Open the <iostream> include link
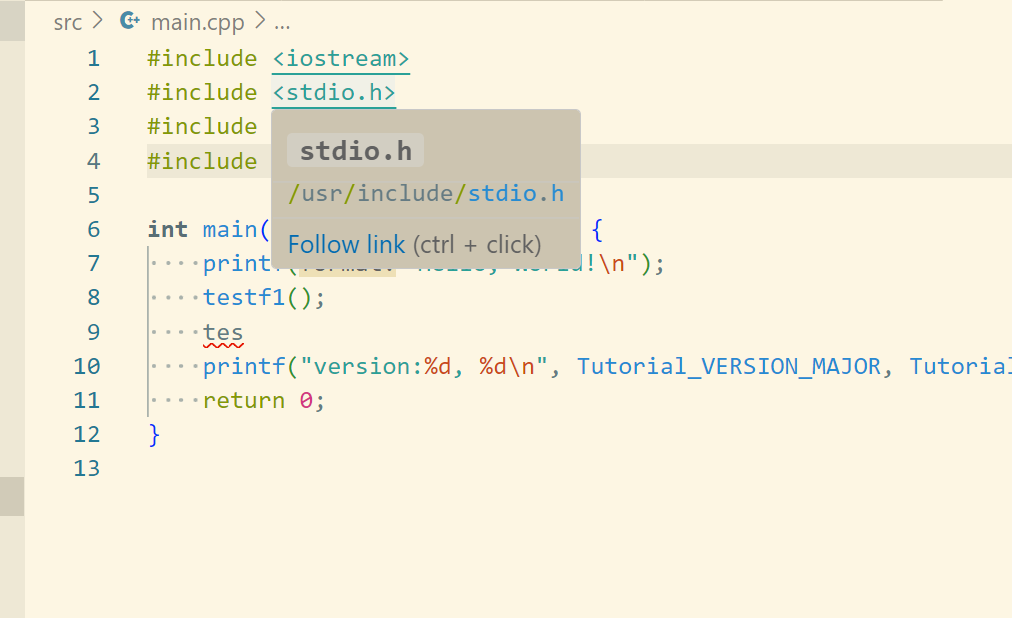Screen dimensions: 1012x618 (340, 58)
